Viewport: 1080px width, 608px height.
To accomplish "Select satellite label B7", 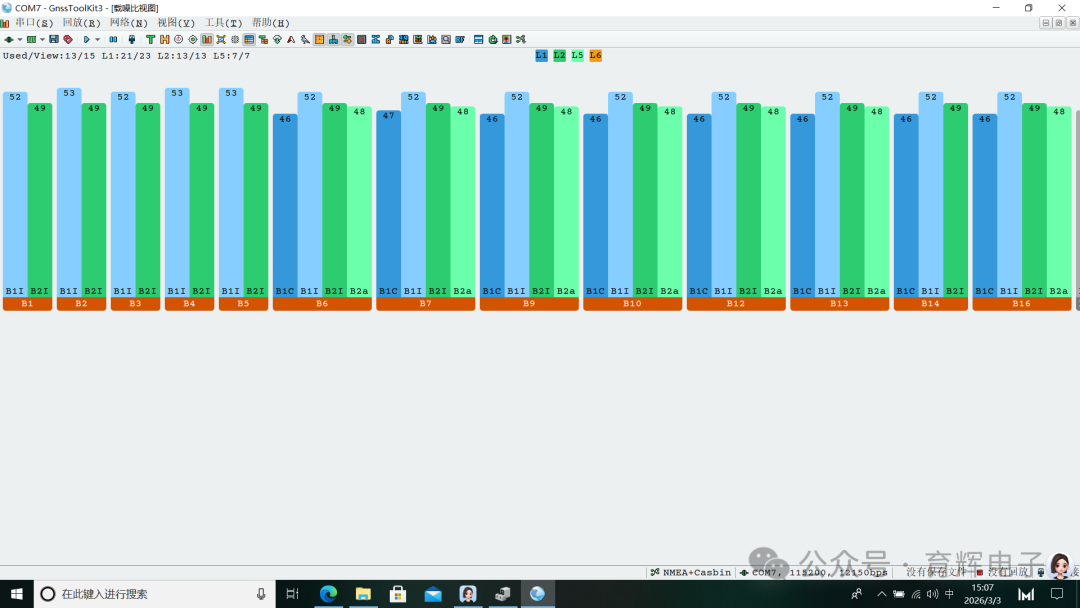I will click(426, 304).
